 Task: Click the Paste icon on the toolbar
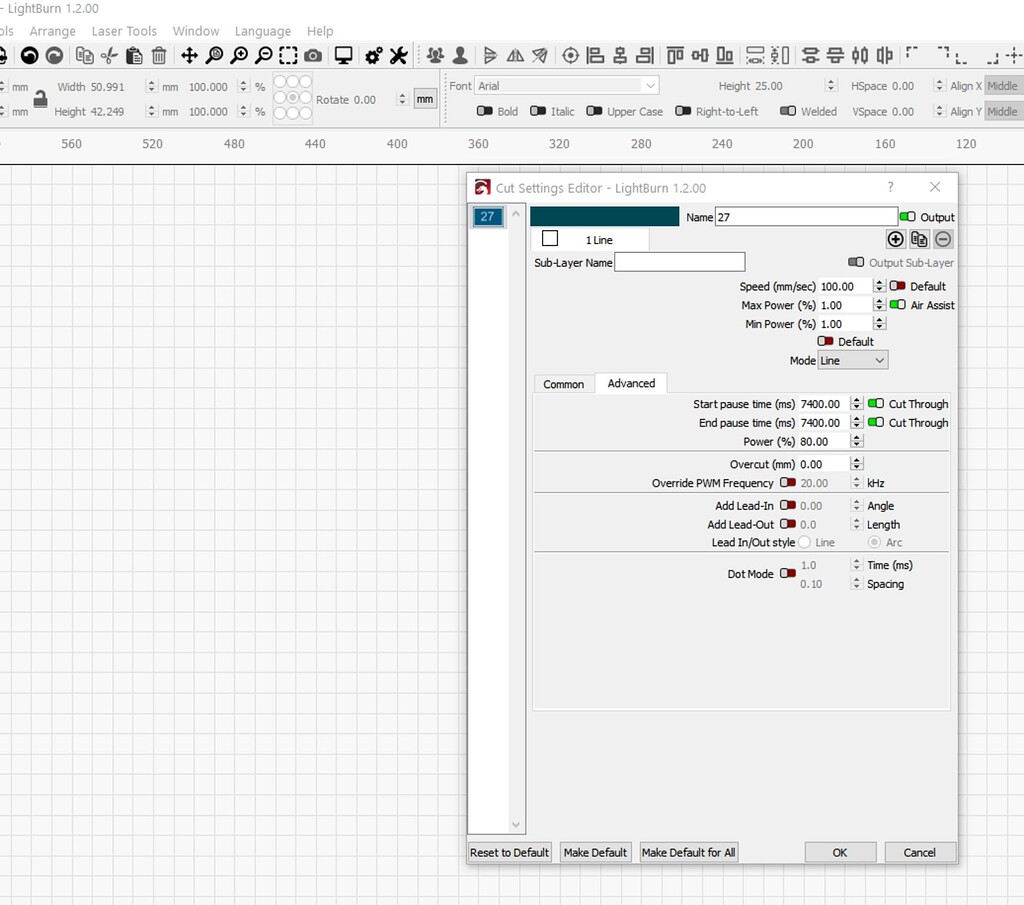(x=136, y=55)
